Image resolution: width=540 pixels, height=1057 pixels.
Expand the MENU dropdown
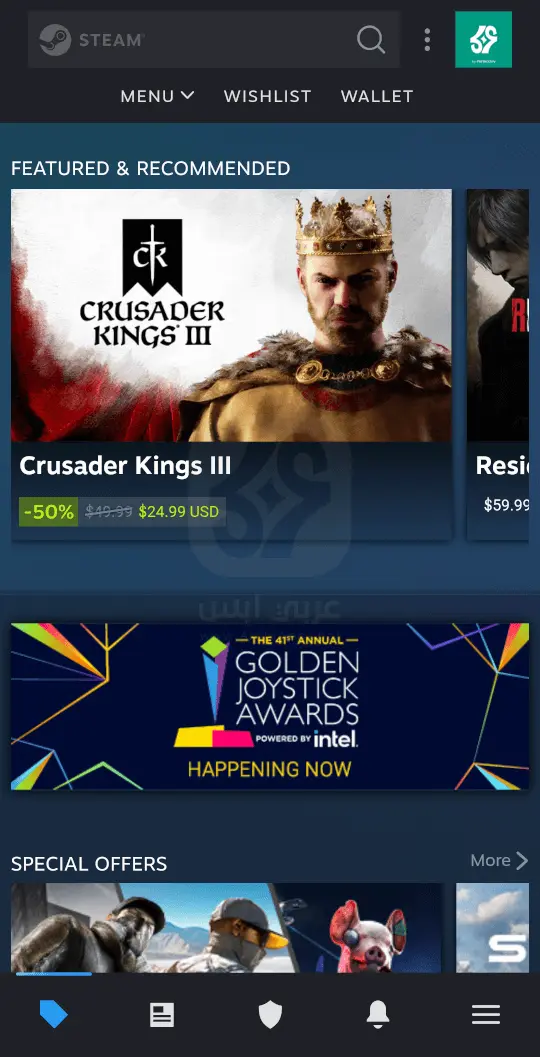pyautogui.click(x=157, y=96)
